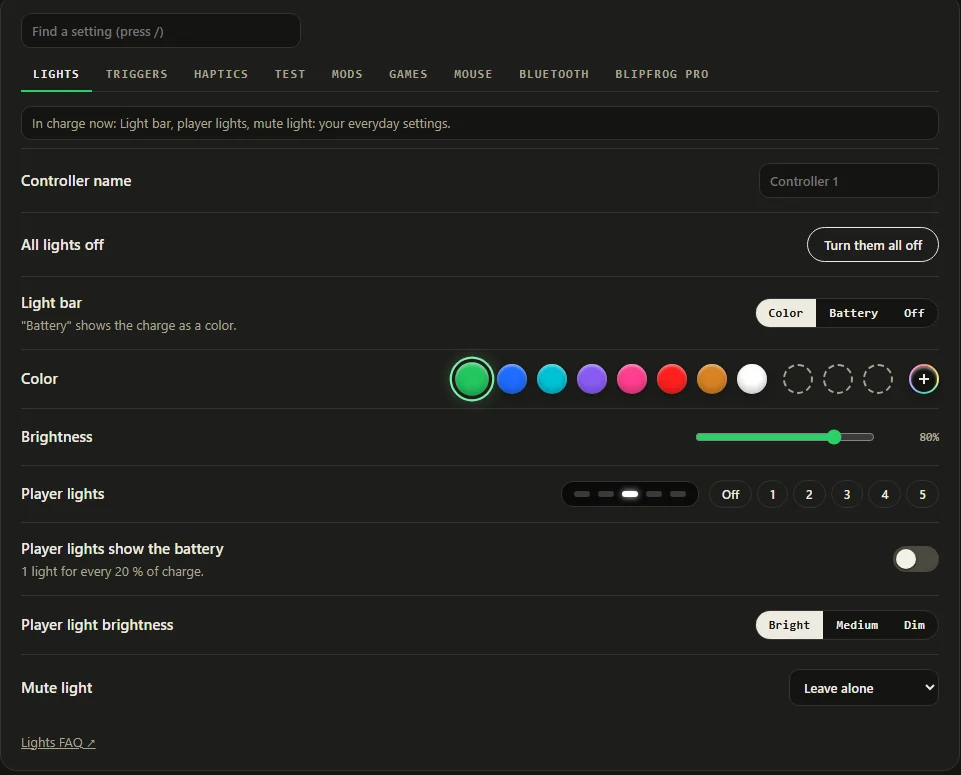Click the Controller name text field
The width and height of the screenshot is (961, 775).
(x=848, y=181)
